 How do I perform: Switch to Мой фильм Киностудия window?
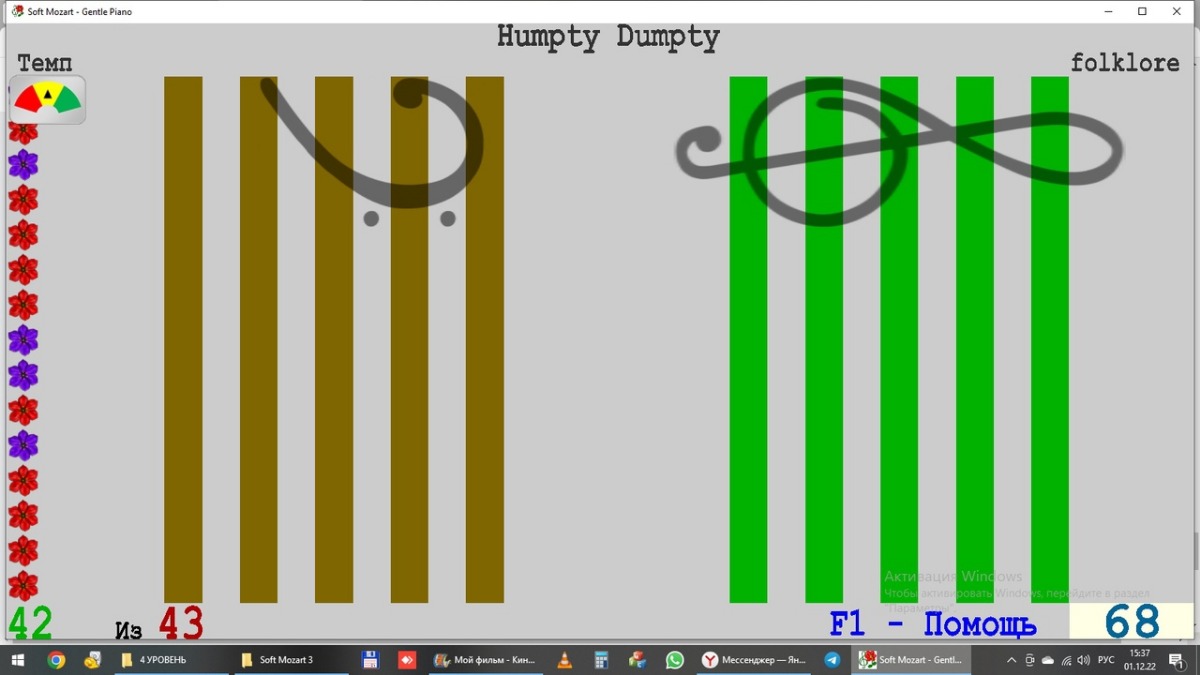tap(487, 660)
